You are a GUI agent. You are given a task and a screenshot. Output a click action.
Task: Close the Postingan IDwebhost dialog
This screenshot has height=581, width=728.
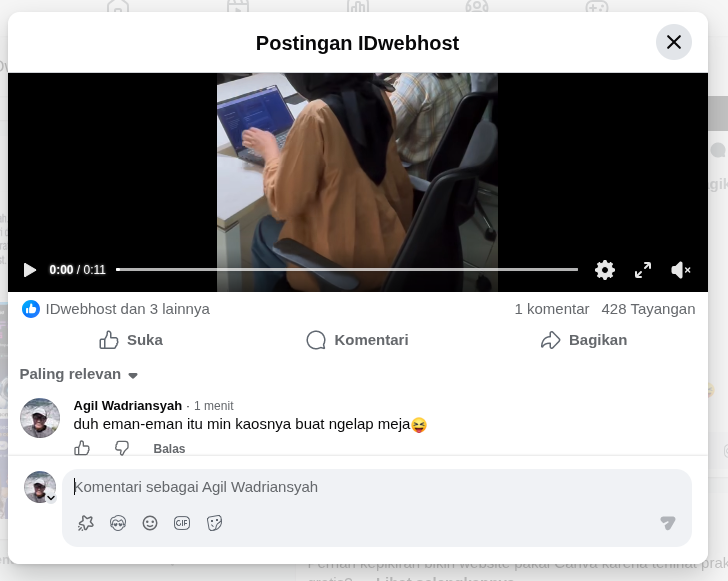tap(674, 42)
